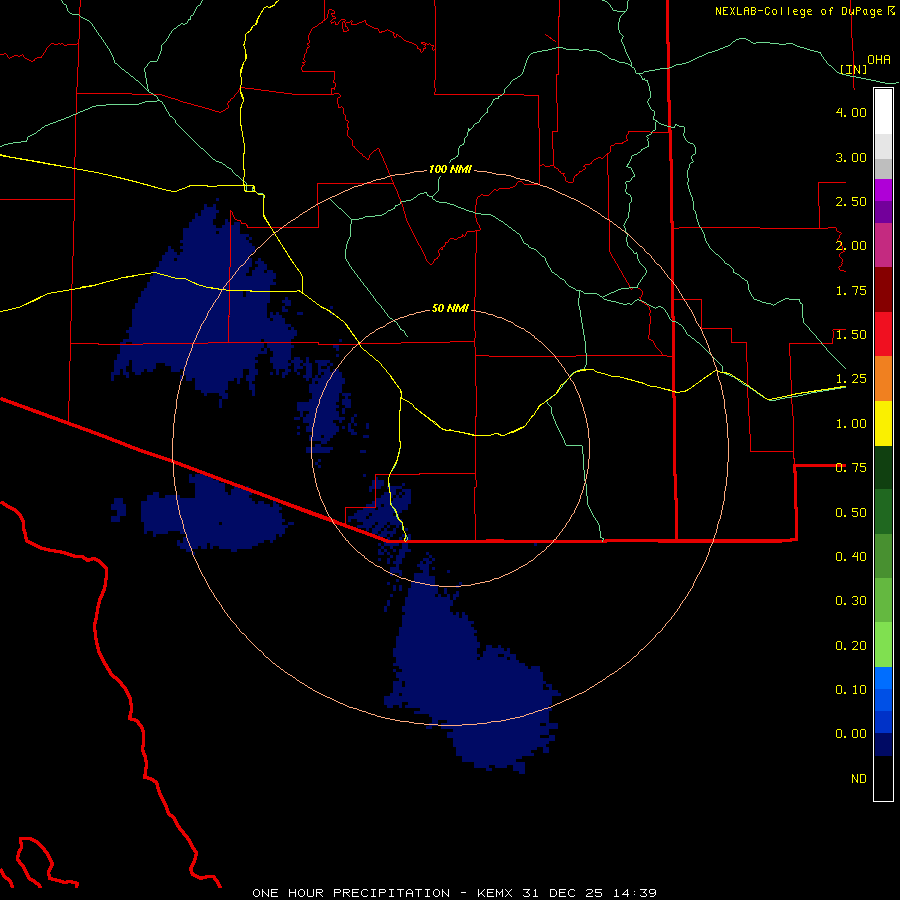The width and height of the screenshot is (900, 900).
Task: Click the 0.75 legend value
Action: [x=851, y=468]
